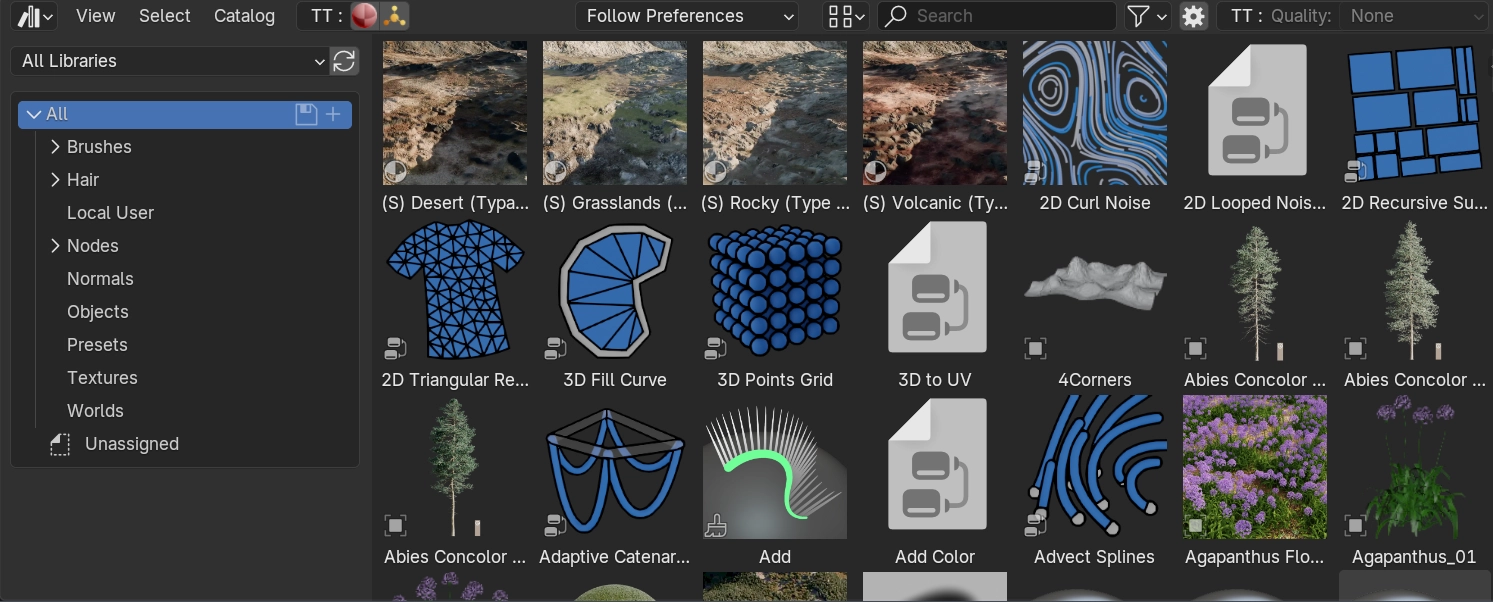The width and height of the screenshot is (1493, 602).
Task: Open the View menu
Action: (x=95, y=16)
